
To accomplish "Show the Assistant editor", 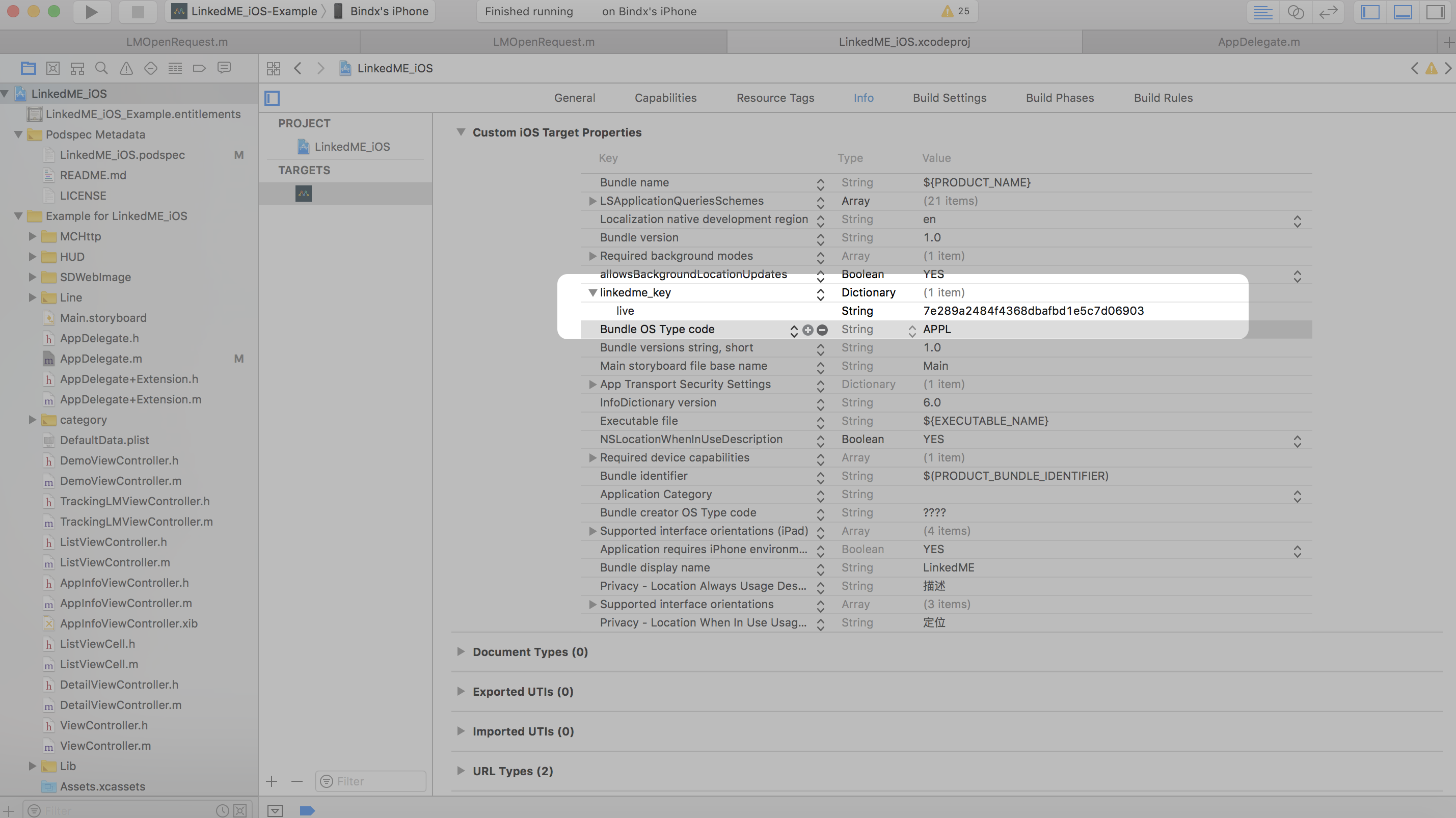I will [1296, 12].
